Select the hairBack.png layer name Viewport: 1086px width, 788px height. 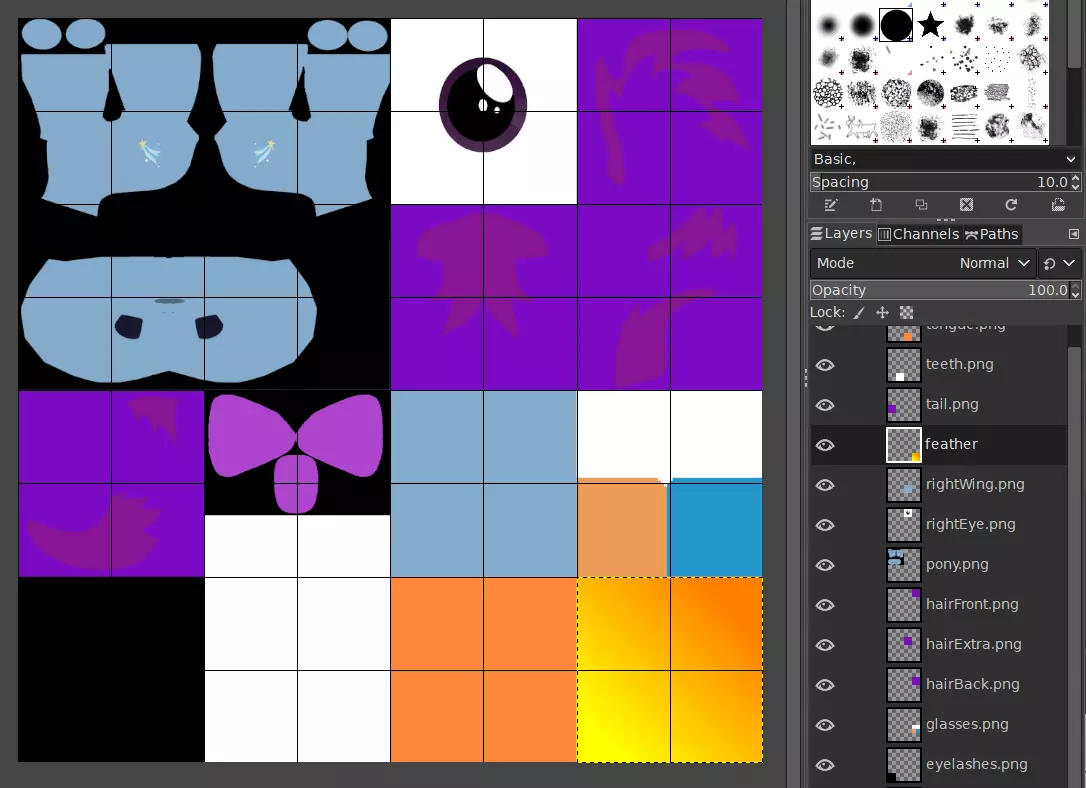(x=972, y=684)
